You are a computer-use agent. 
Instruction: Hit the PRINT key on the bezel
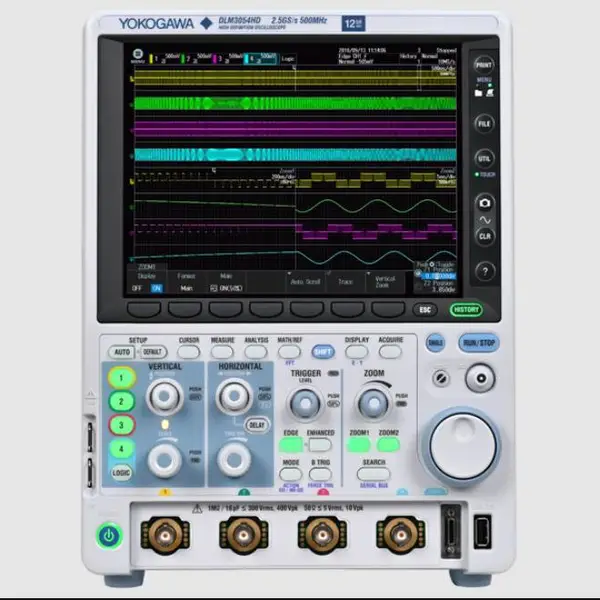click(x=484, y=65)
